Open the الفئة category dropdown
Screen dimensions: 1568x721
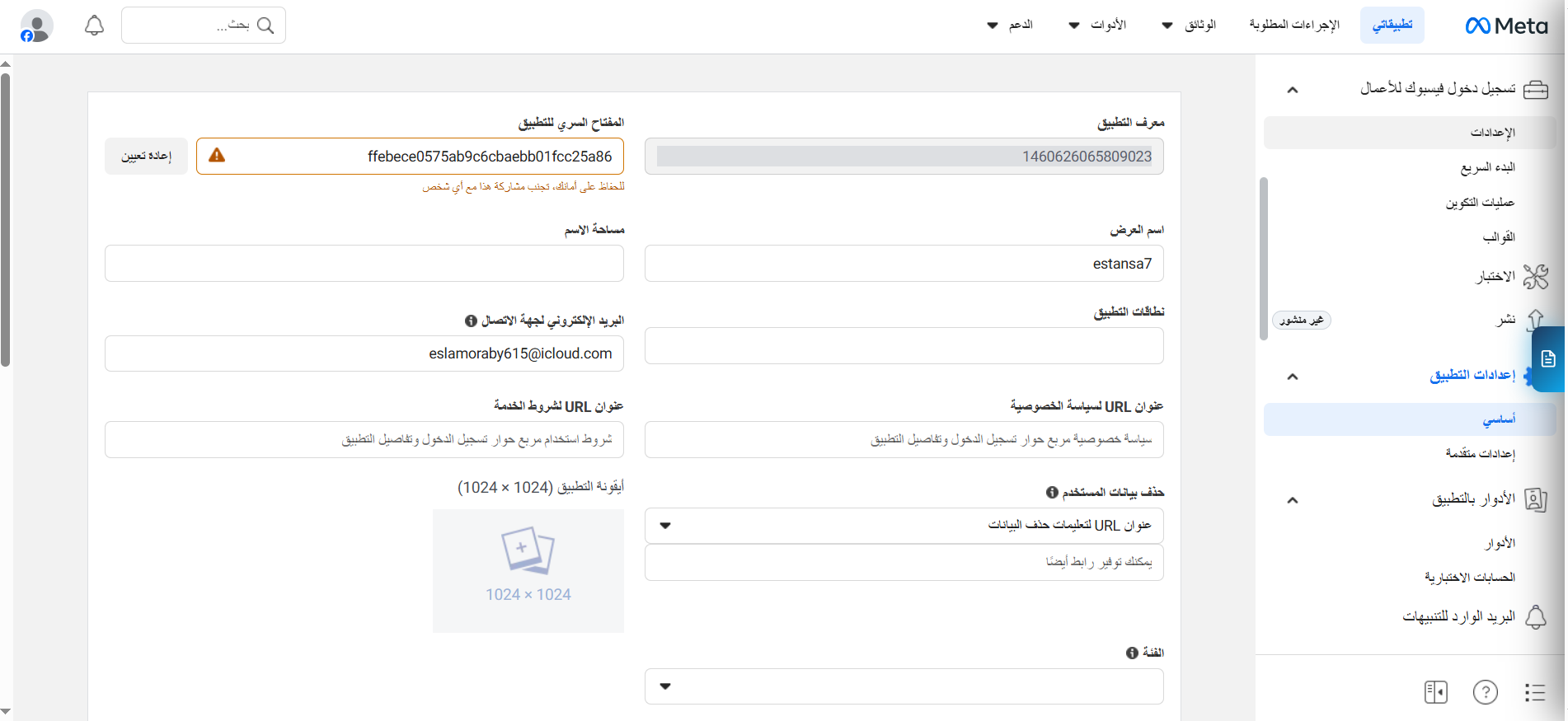click(x=904, y=686)
